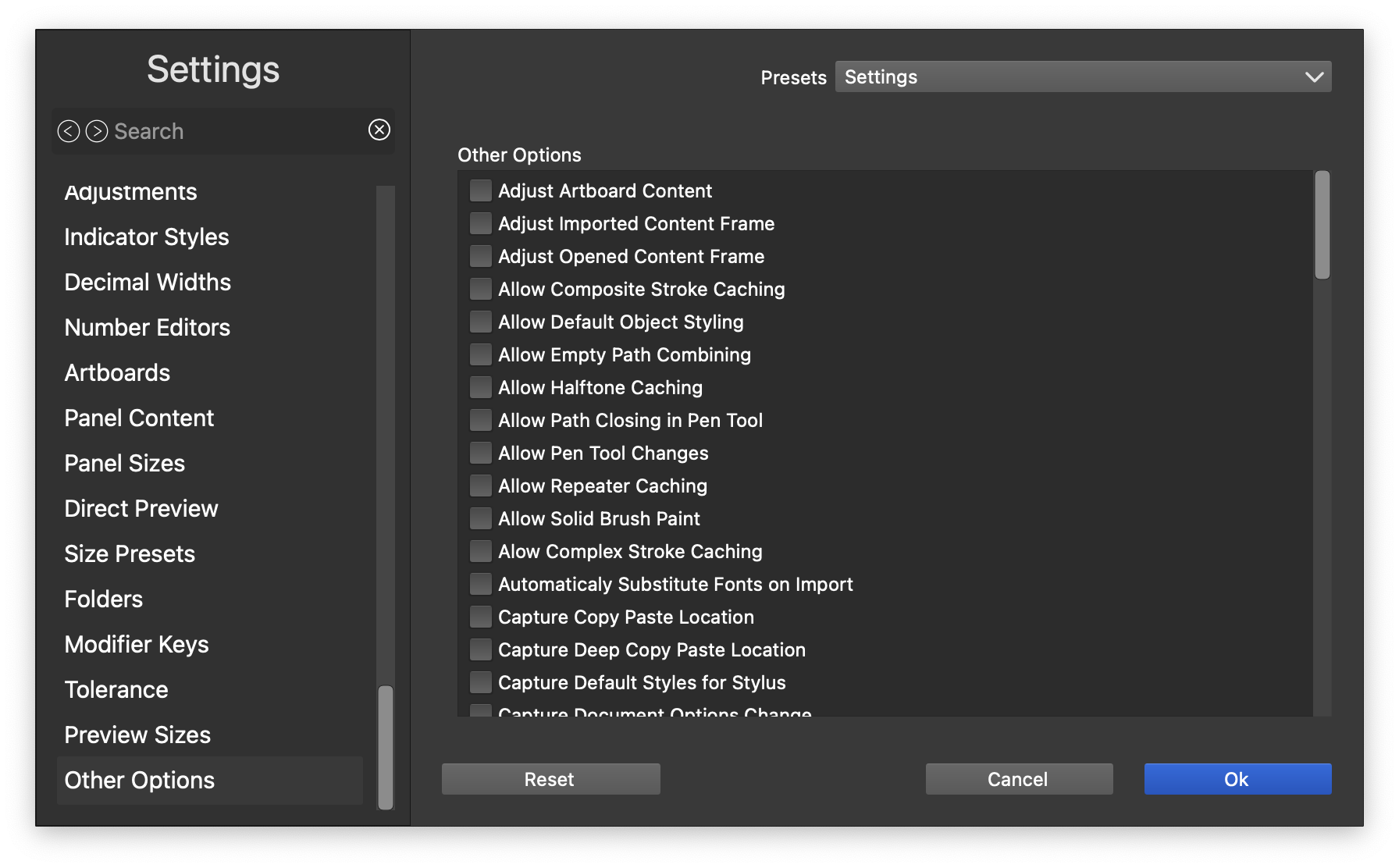Select the Other Options category
Screen dimensions: 1399x868
pos(140,781)
